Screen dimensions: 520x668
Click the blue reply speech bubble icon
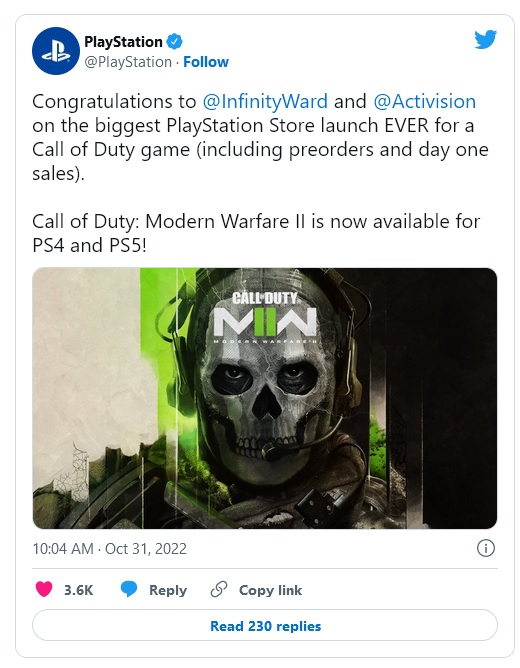pos(129,590)
